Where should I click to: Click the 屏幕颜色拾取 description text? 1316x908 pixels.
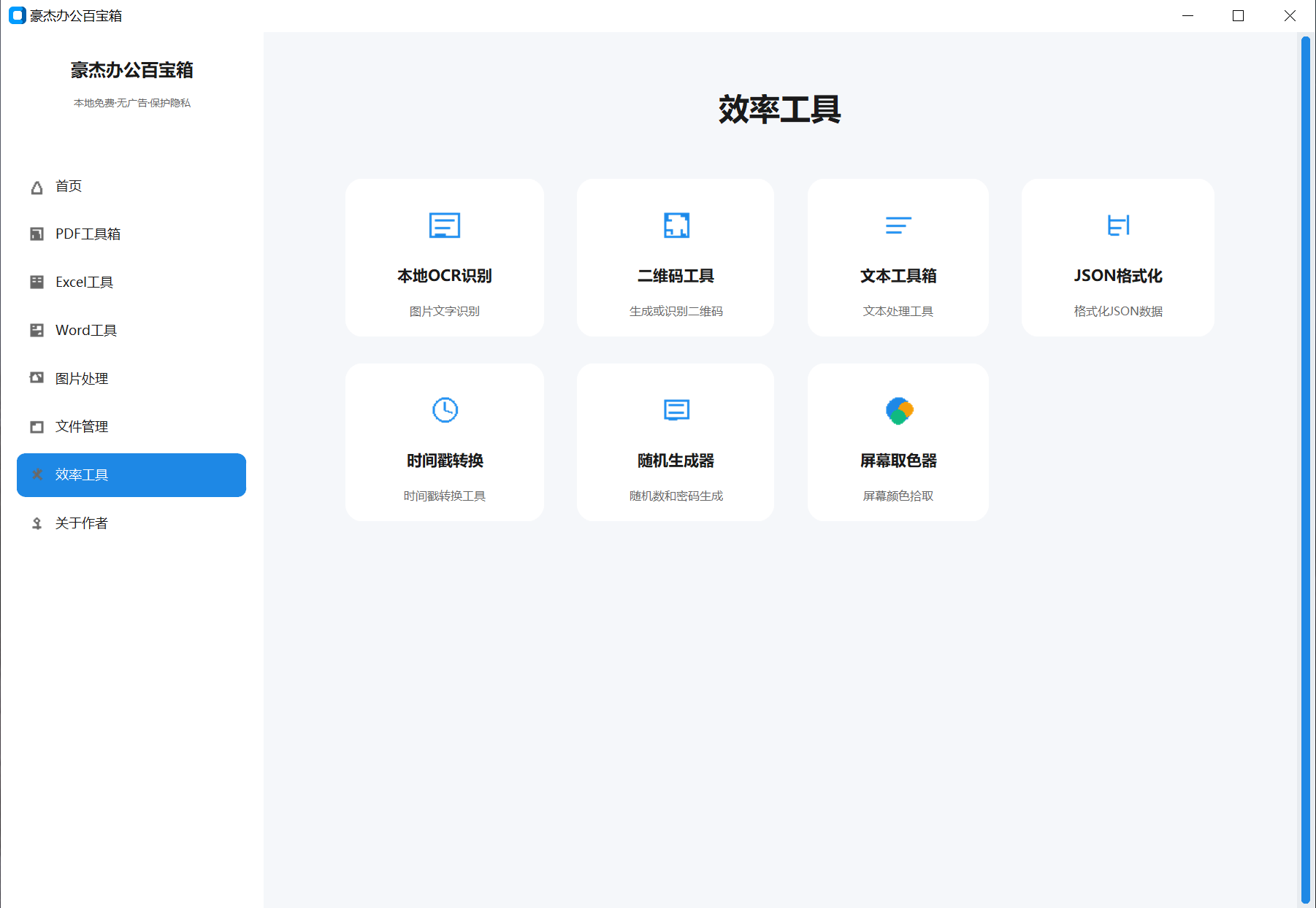tap(898, 496)
